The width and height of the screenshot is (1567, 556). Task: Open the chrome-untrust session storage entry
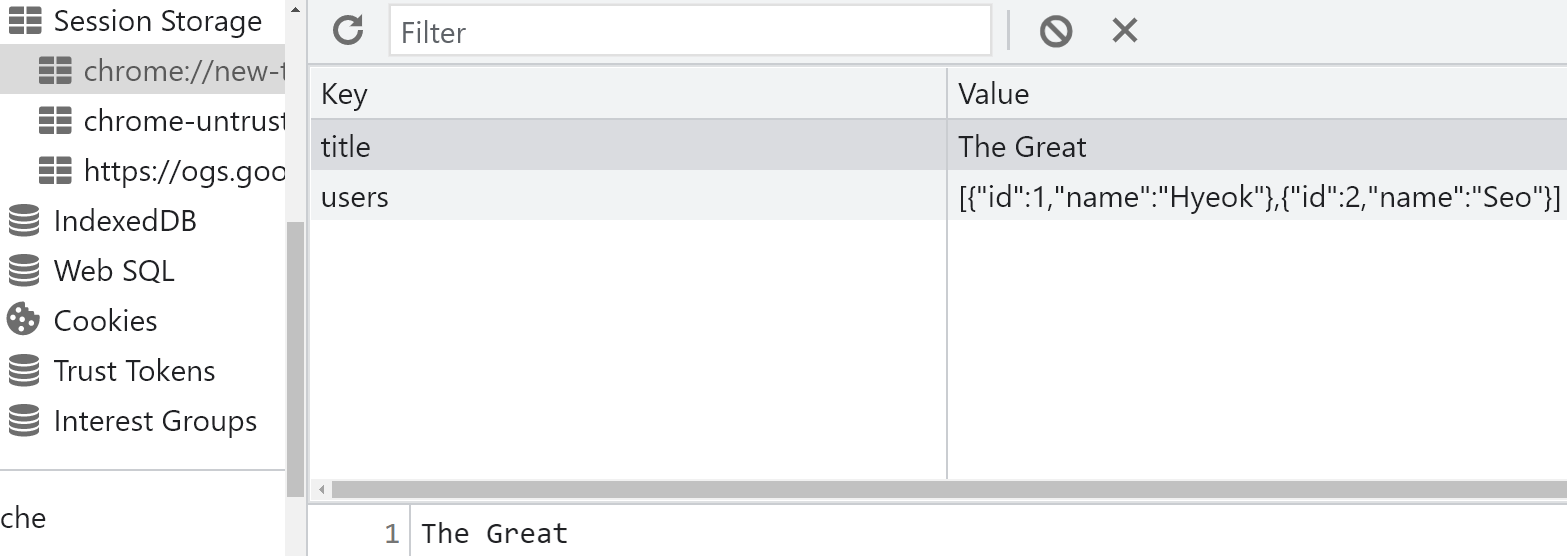[x=142, y=120]
